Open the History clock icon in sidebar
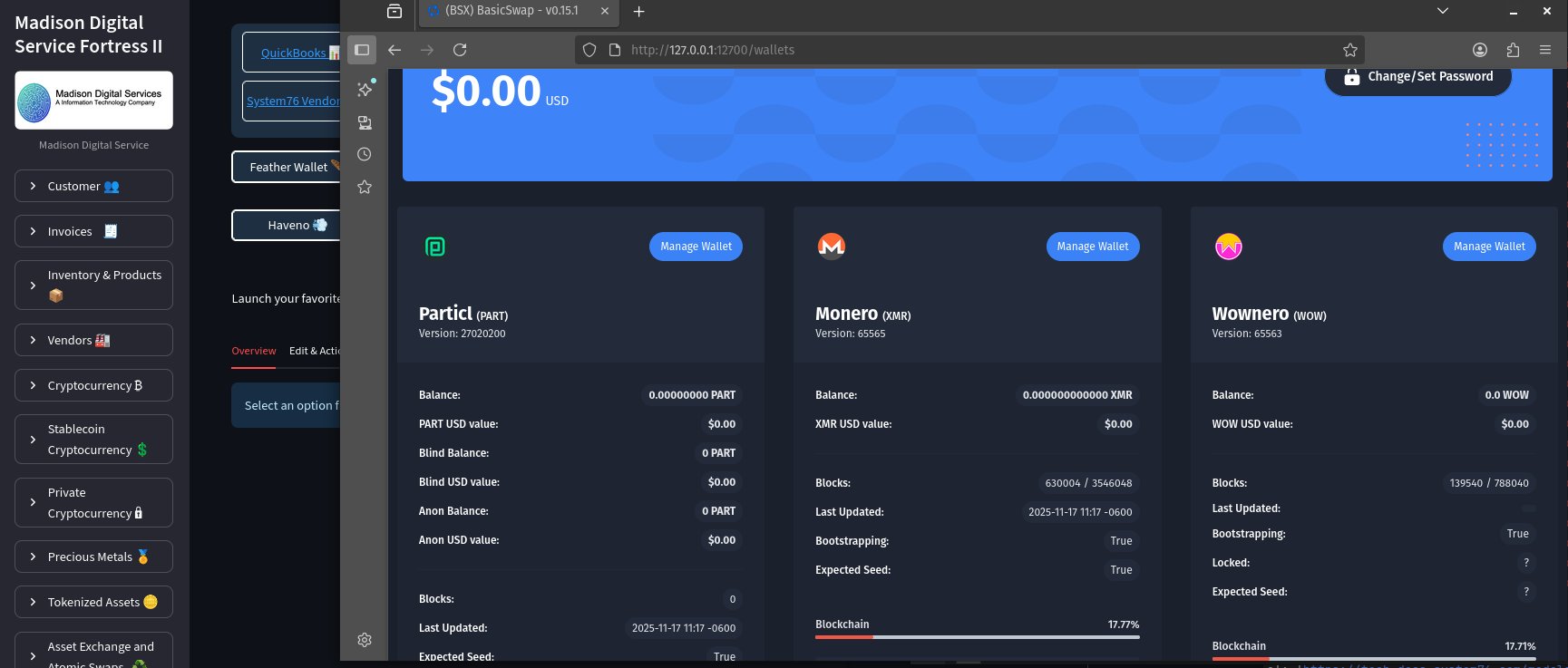1568x668 pixels. coord(365,154)
